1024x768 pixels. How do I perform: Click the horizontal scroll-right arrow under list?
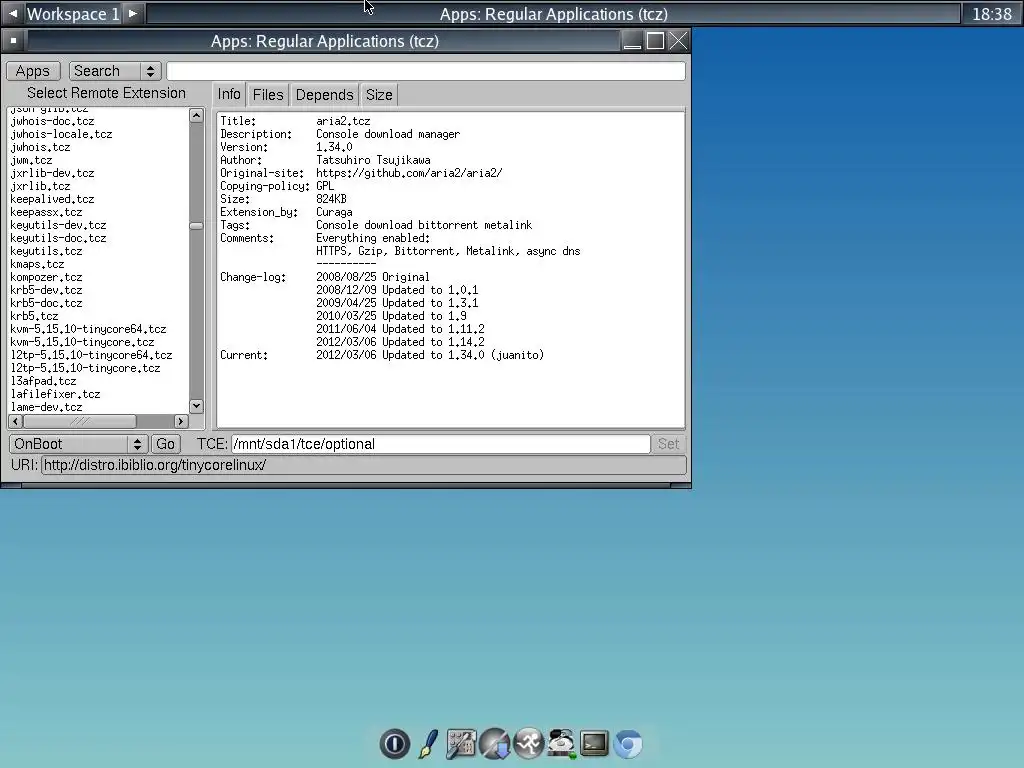tap(181, 421)
